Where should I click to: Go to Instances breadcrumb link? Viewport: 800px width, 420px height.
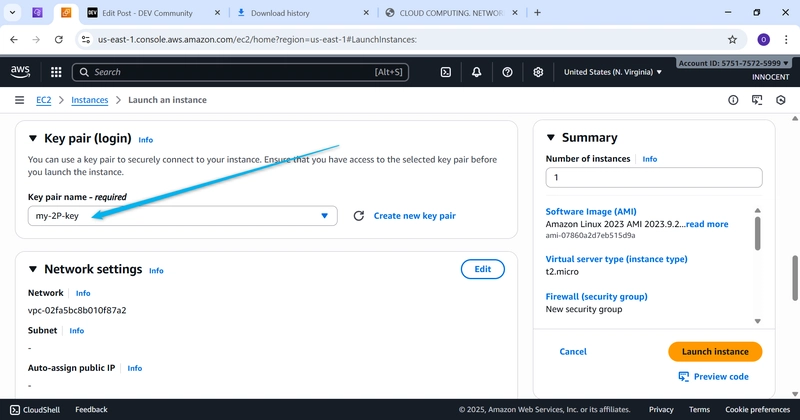(x=89, y=100)
